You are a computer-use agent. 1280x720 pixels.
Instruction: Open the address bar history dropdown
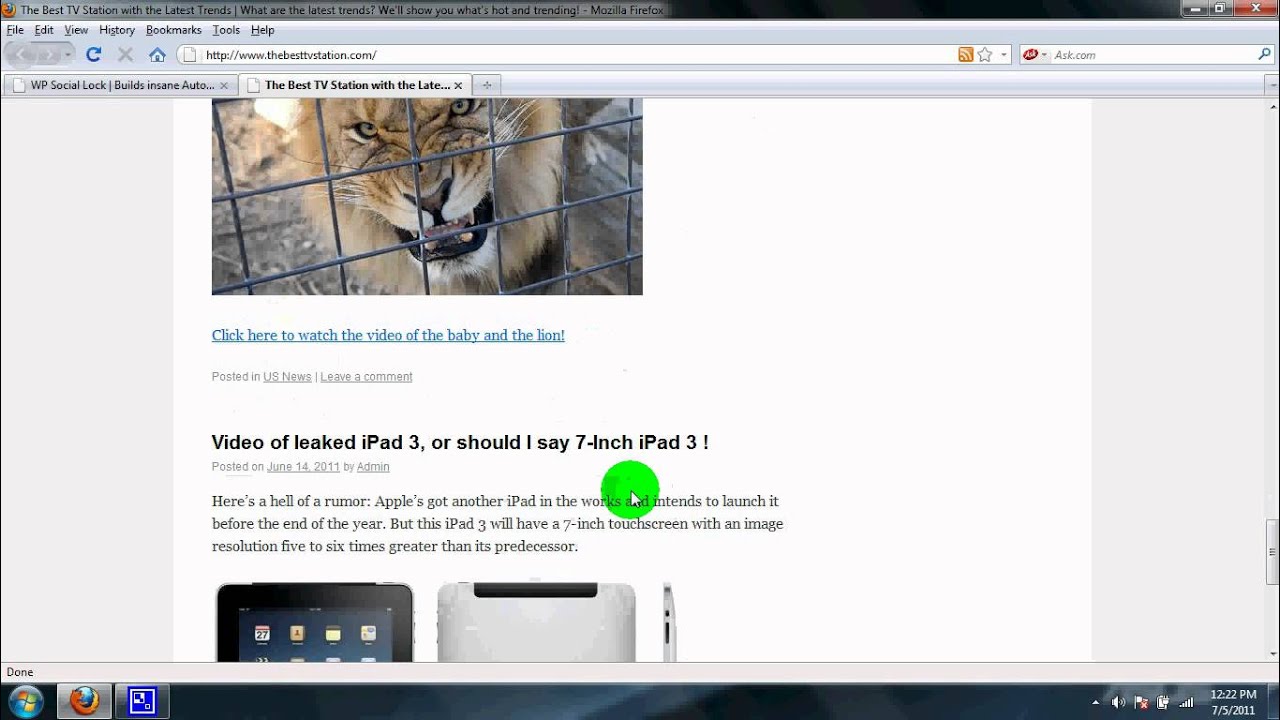click(1004, 55)
